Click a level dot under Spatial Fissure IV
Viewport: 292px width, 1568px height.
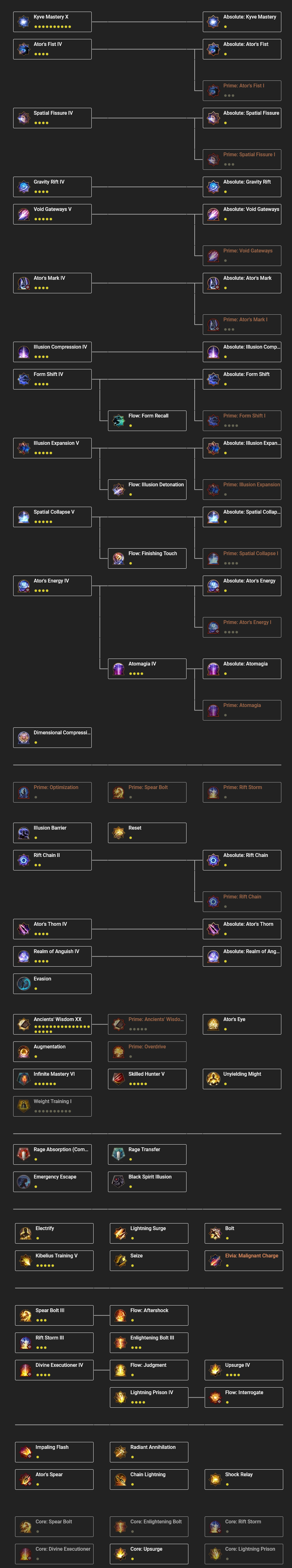click(x=35, y=124)
